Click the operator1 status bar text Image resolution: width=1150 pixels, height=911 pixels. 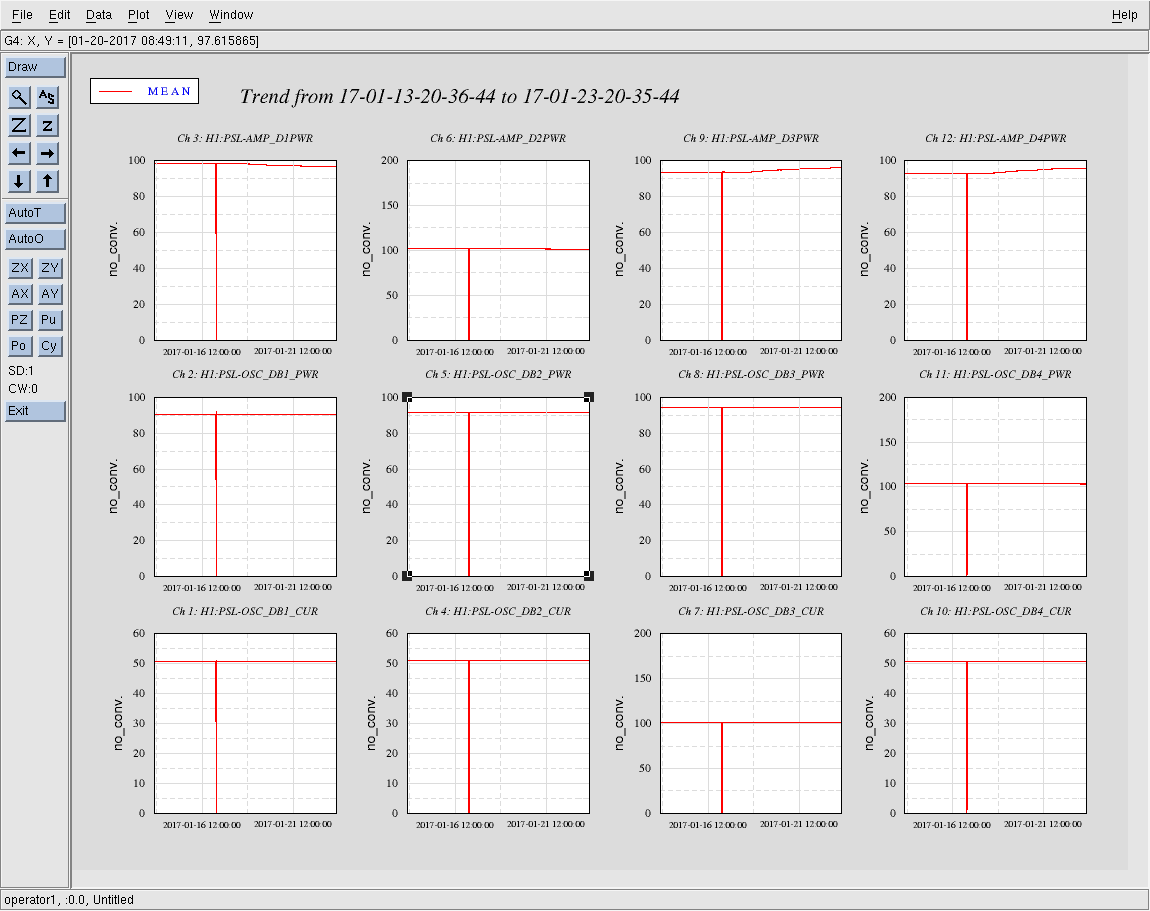click(70, 900)
